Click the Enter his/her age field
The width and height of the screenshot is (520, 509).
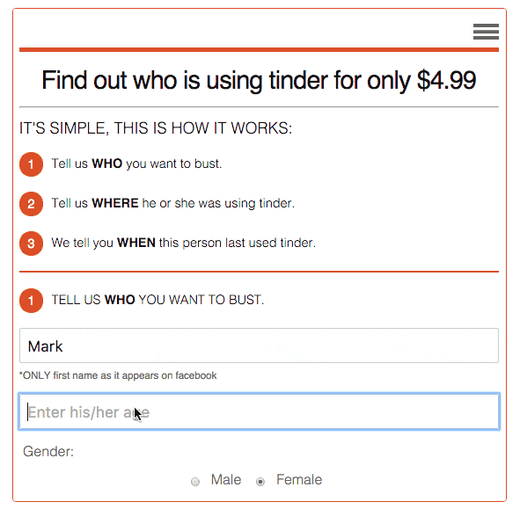(259, 412)
